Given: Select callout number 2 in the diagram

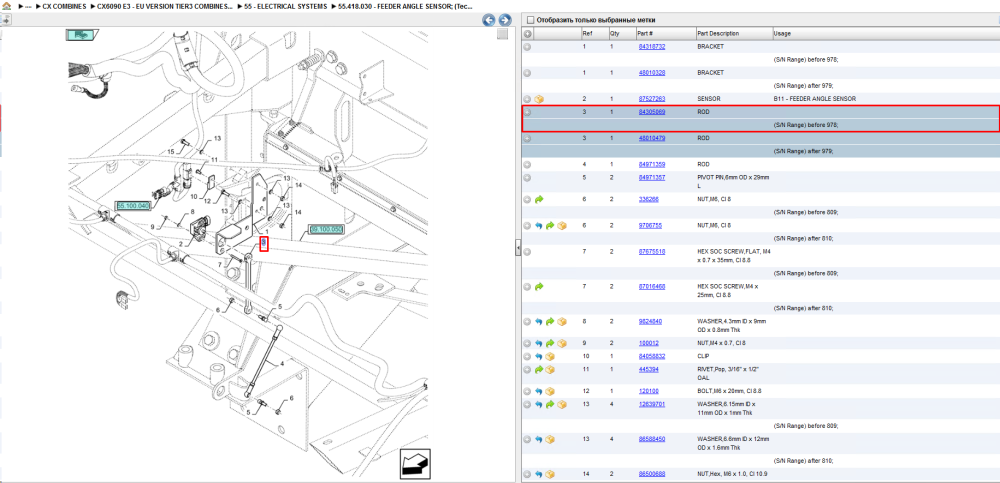Looking at the screenshot, I should pos(181,244).
